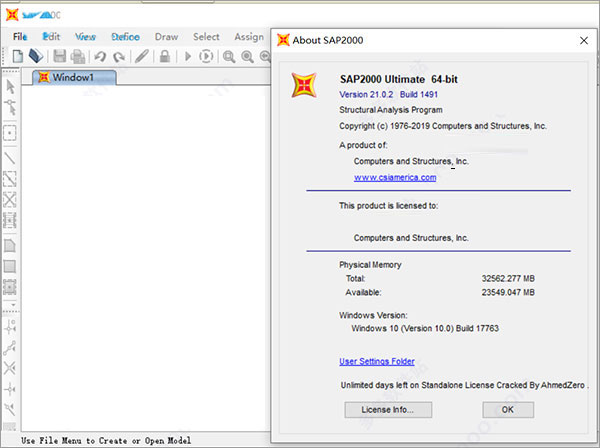
Task: Click the SAP2000 logo in About dialog
Action: [304, 85]
